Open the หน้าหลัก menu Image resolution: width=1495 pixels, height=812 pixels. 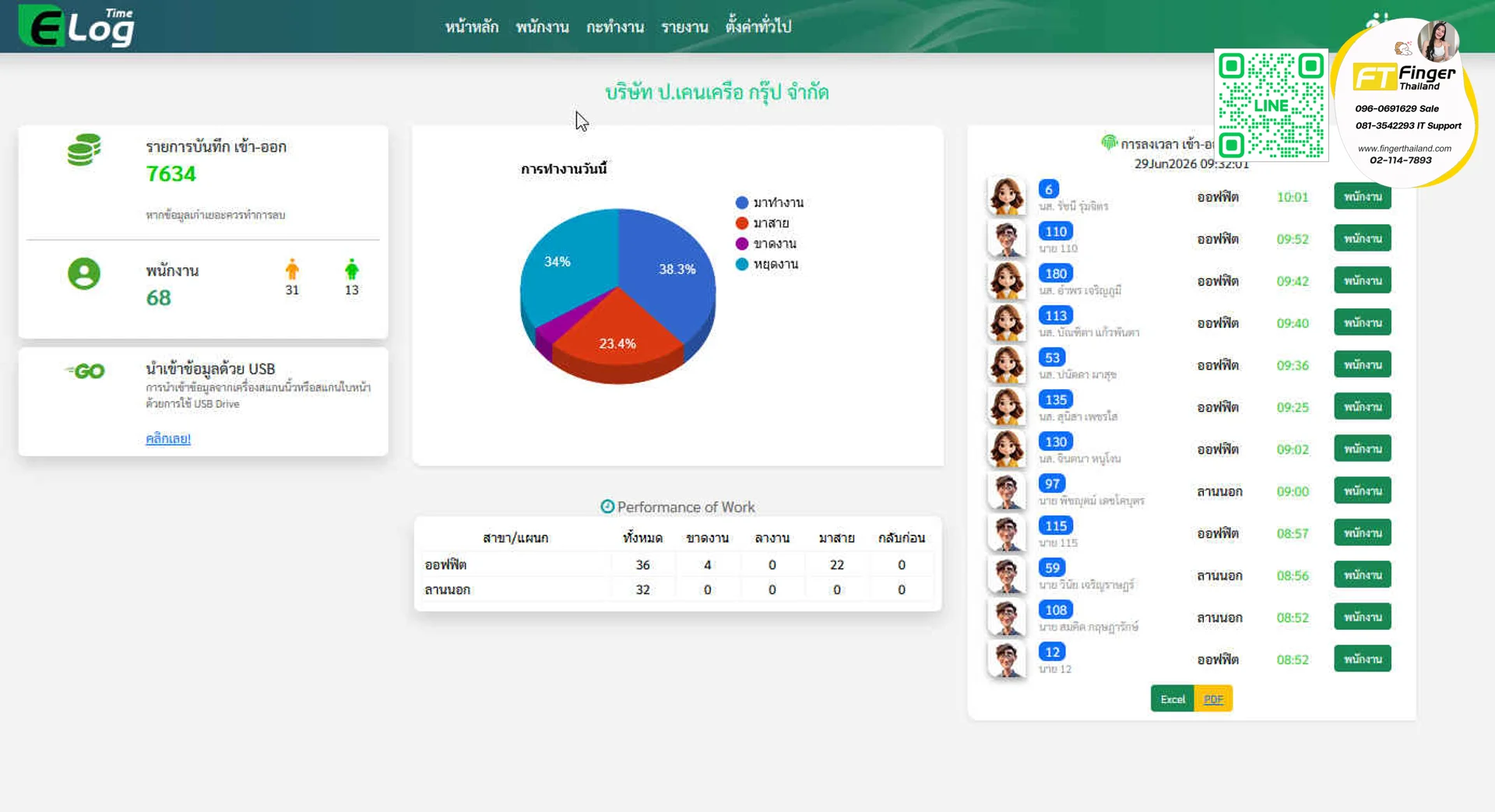(x=472, y=26)
